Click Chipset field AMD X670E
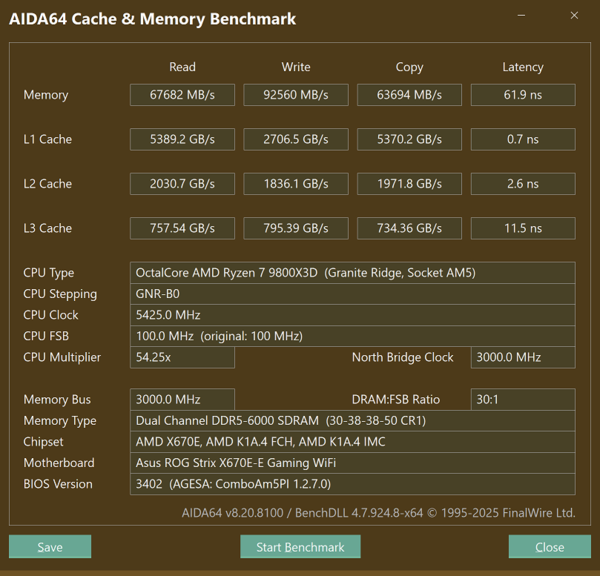The width and height of the screenshot is (600, 576). [353, 441]
